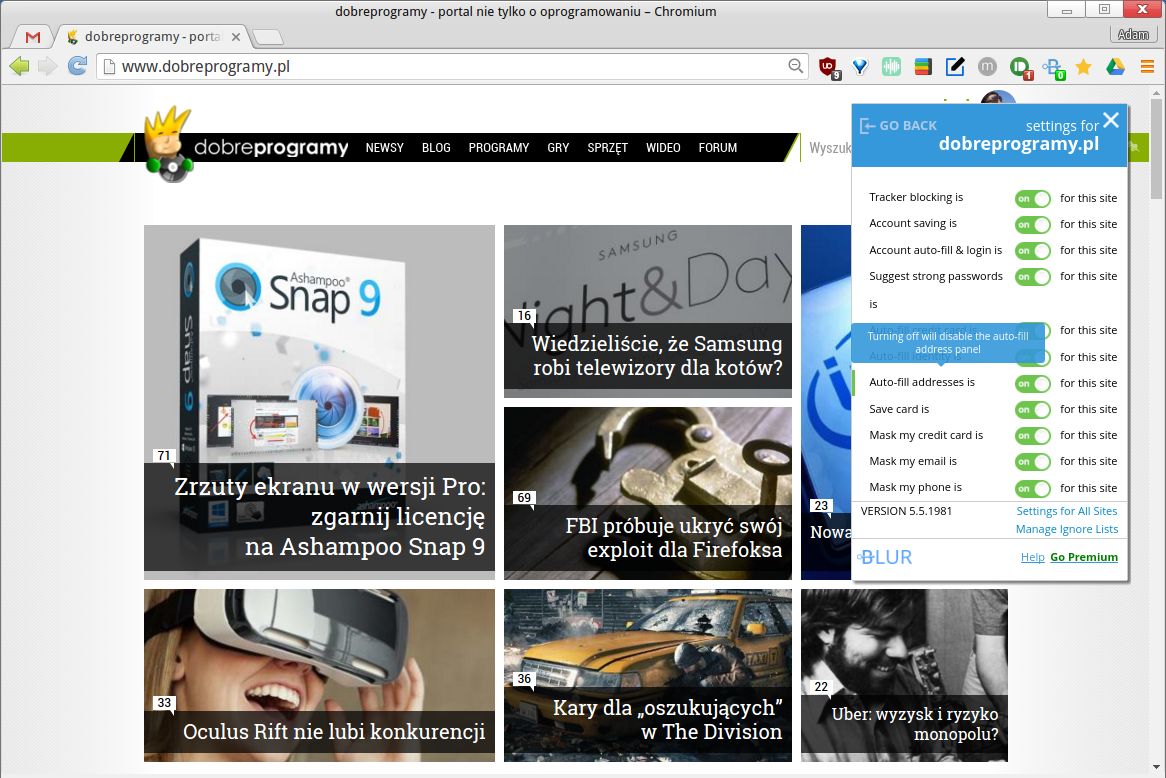Open a new browser tab
1166x778 pixels.
267,36
